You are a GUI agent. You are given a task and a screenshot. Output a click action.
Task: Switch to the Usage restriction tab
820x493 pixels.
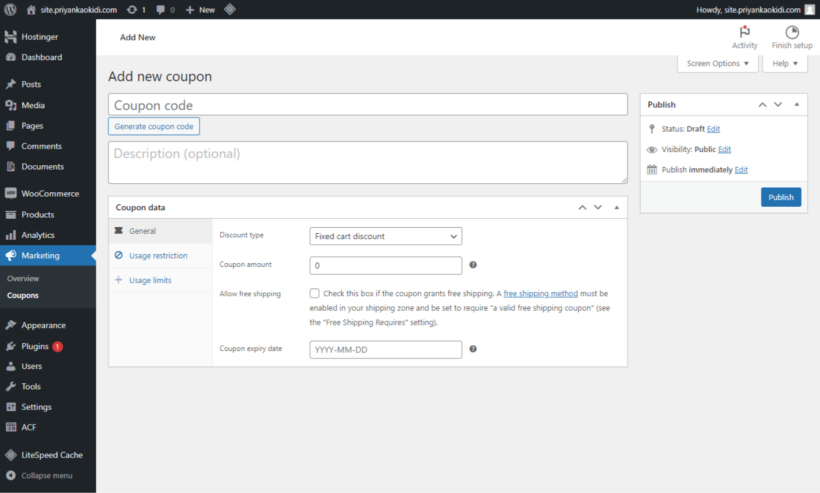(x=158, y=256)
